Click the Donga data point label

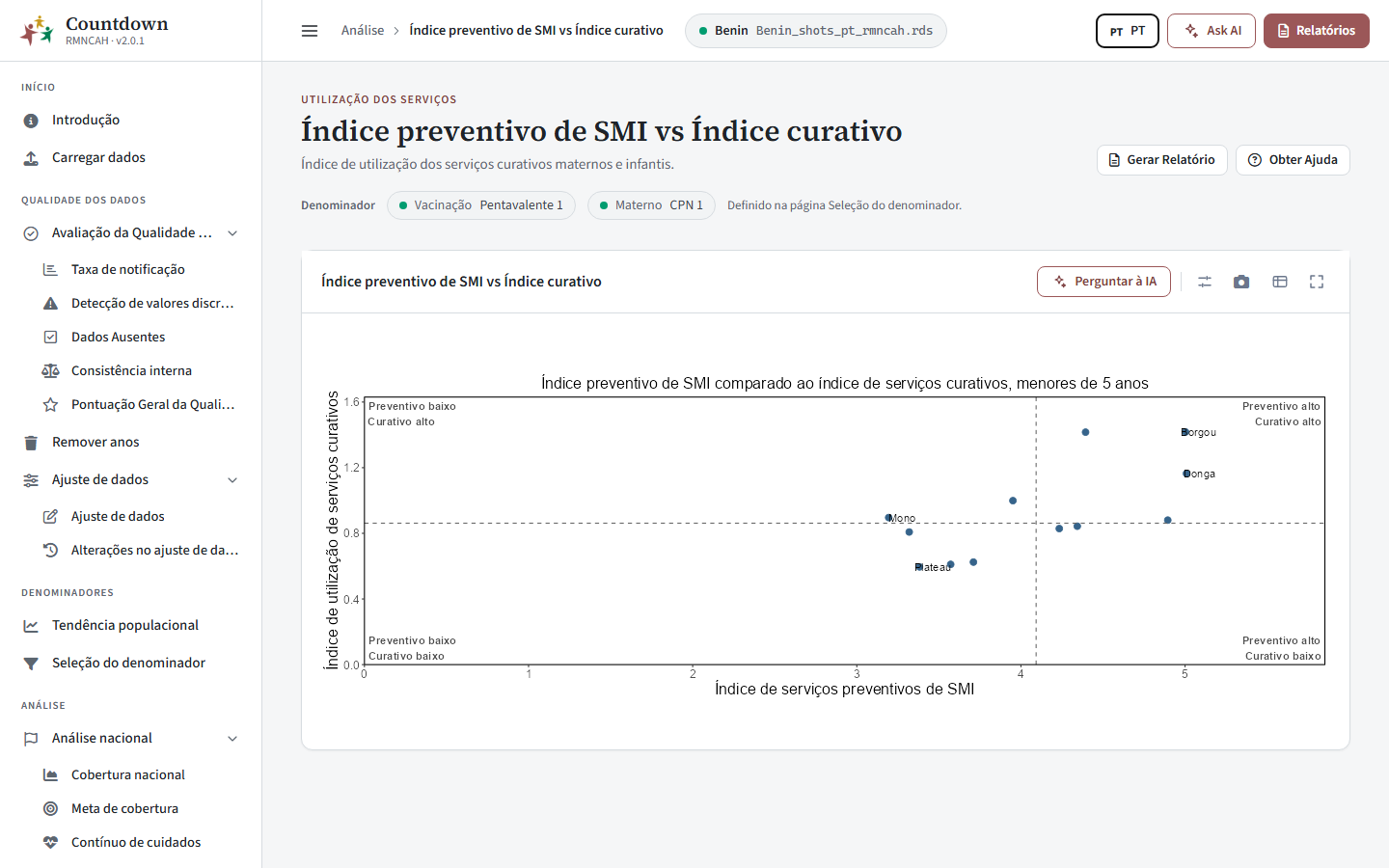click(x=1199, y=475)
